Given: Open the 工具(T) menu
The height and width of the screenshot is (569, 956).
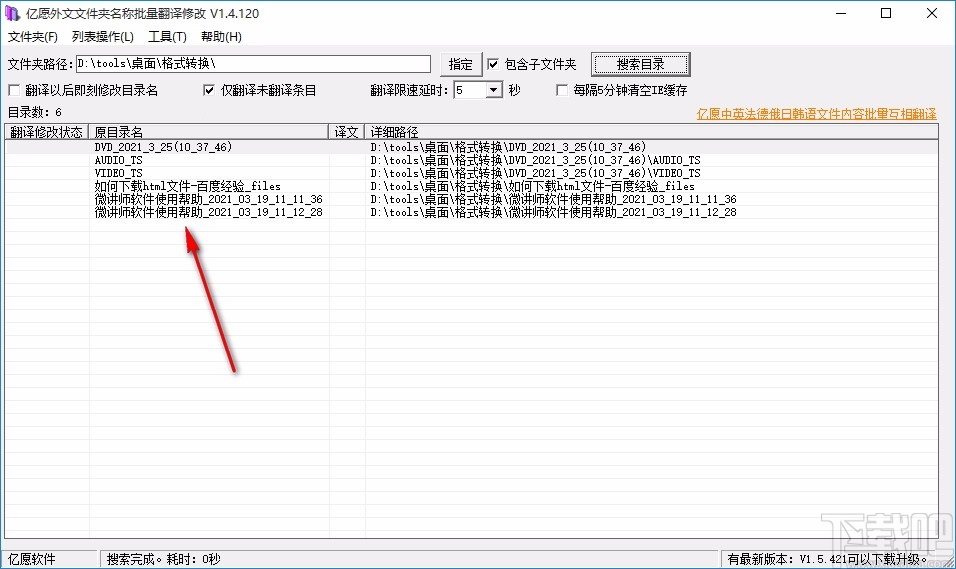Looking at the screenshot, I should pos(167,37).
